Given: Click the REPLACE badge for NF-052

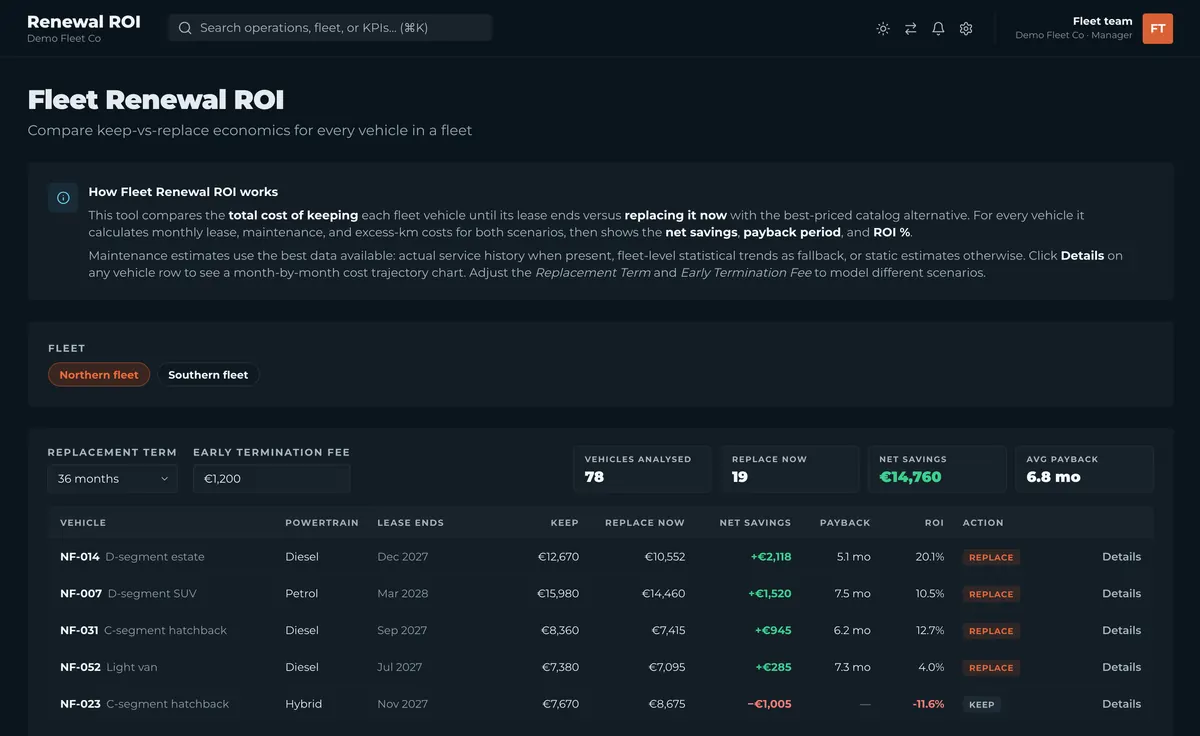Looking at the screenshot, I should click(x=991, y=667).
